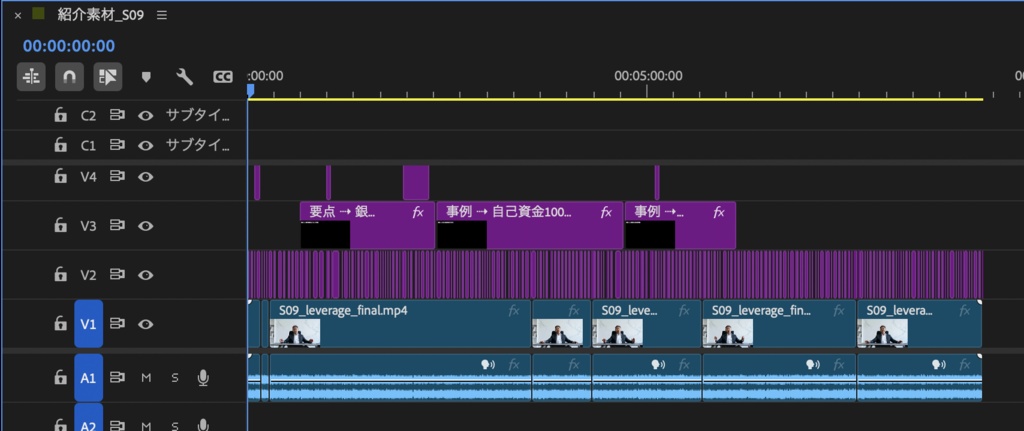Toggle insert sequence as nest button
Viewport: 1024px width, 431px height.
(31, 77)
